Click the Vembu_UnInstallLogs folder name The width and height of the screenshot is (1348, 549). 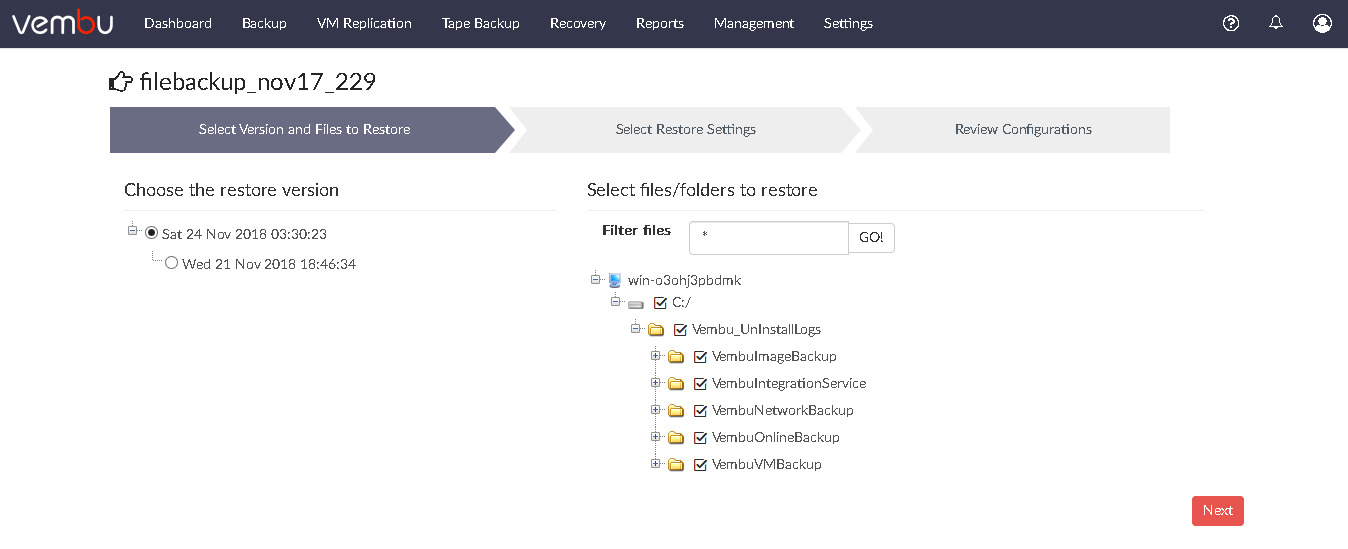(x=756, y=329)
